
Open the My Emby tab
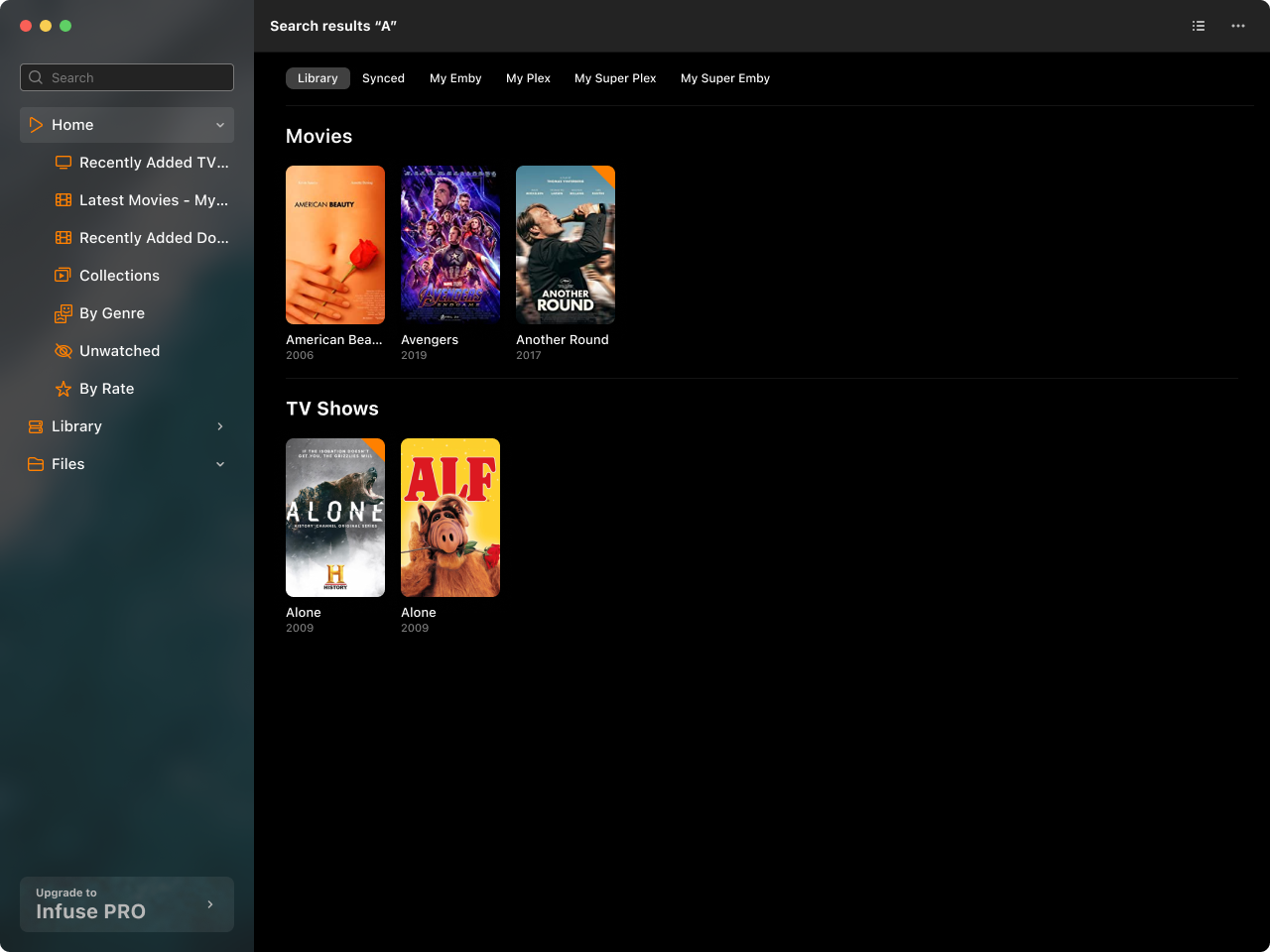(455, 78)
